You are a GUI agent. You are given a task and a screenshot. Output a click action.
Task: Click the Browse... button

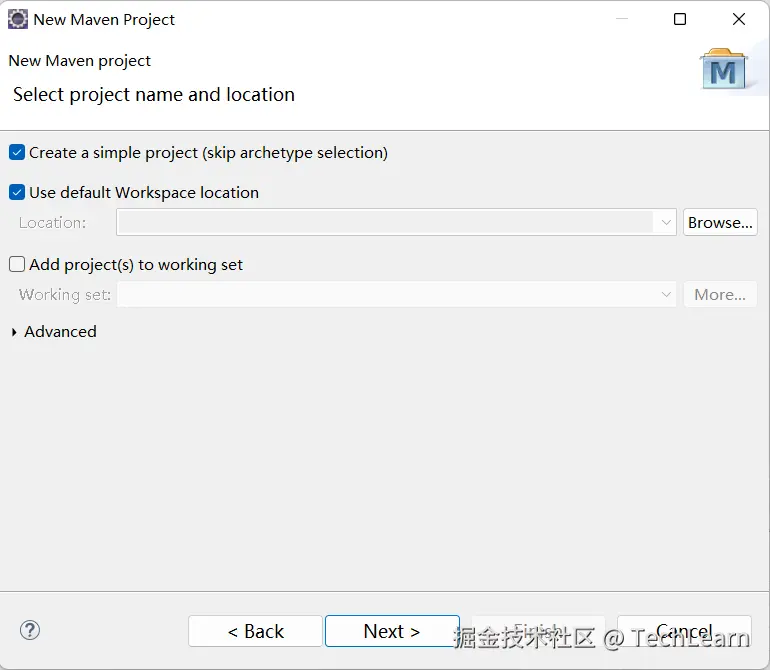[x=720, y=222]
